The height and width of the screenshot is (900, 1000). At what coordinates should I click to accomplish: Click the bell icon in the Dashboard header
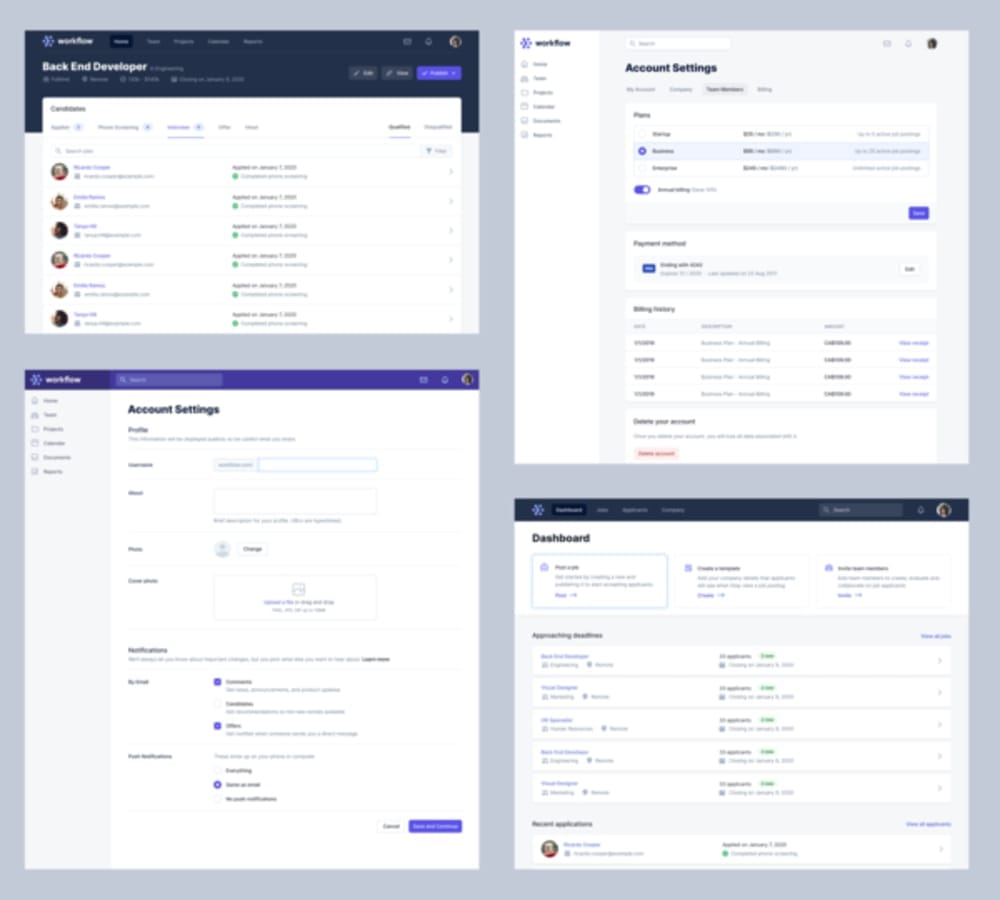[920, 510]
